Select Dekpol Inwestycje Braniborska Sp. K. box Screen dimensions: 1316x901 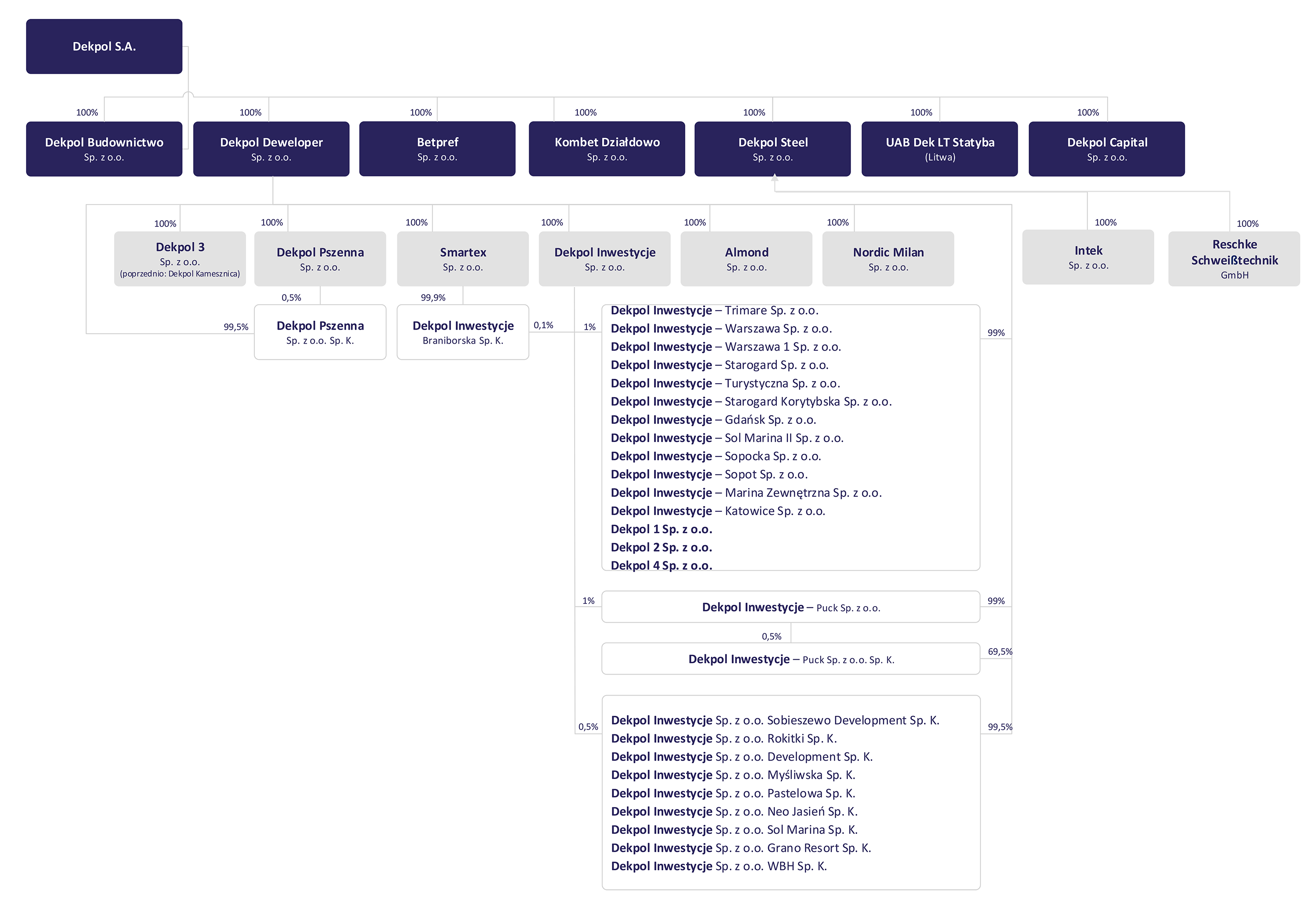[x=463, y=332]
